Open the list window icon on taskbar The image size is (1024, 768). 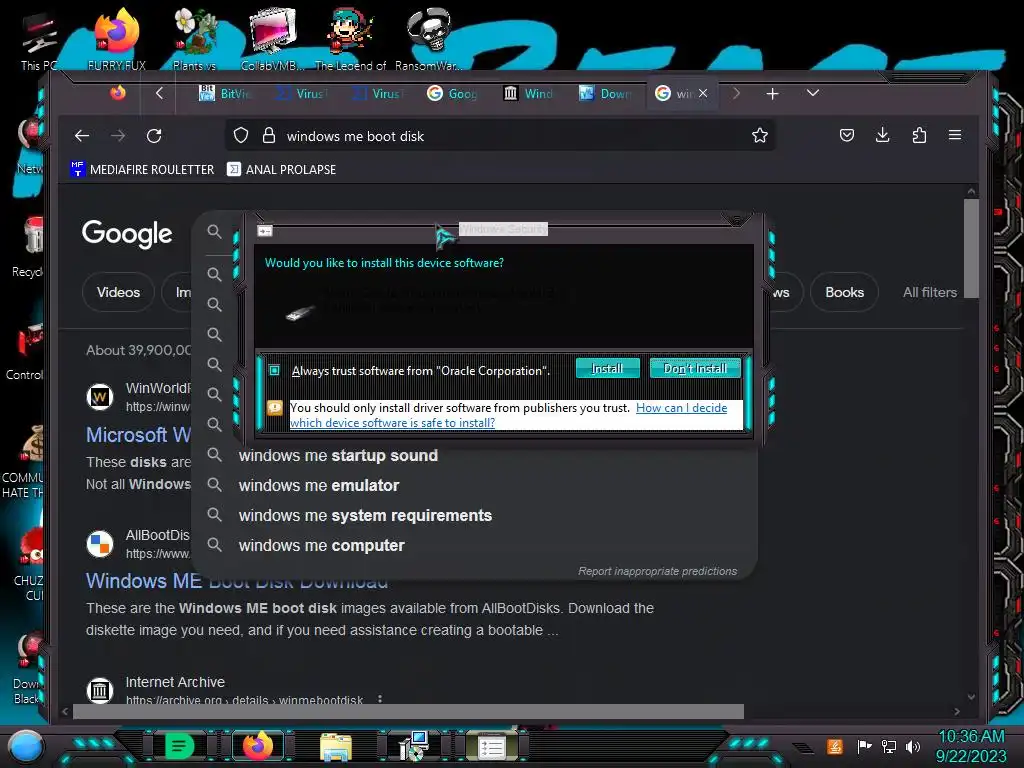tap(492, 747)
